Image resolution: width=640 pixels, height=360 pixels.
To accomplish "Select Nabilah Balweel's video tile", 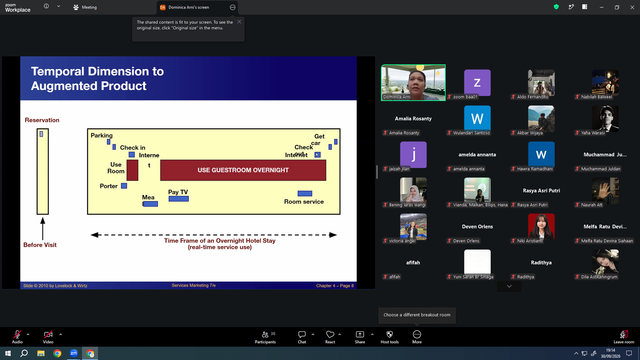I will pos(605,82).
